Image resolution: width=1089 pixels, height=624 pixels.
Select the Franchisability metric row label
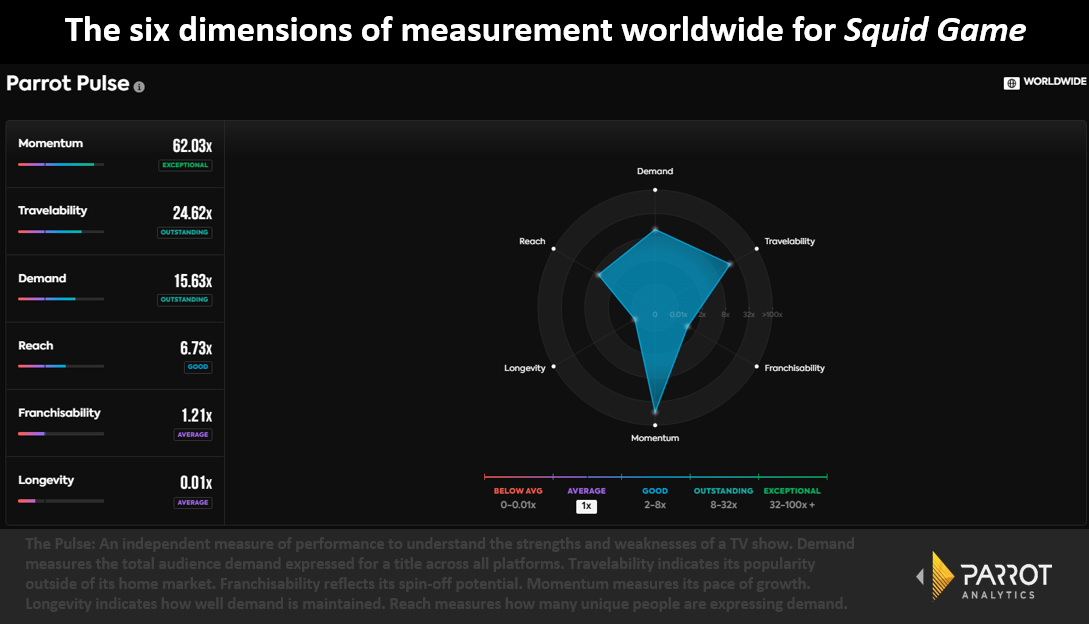[x=59, y=413]
